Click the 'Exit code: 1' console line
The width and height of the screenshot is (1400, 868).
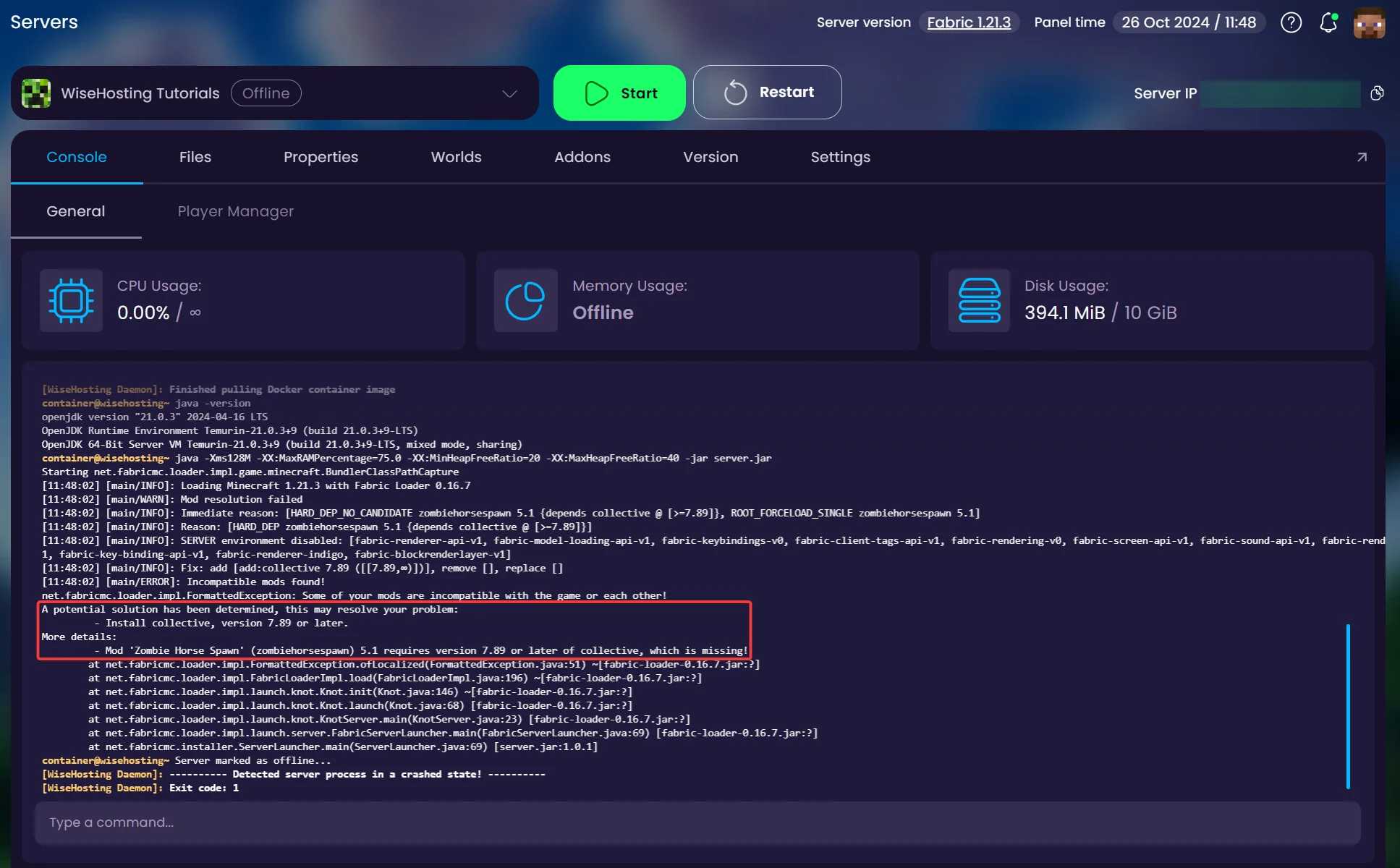(203, 788)
